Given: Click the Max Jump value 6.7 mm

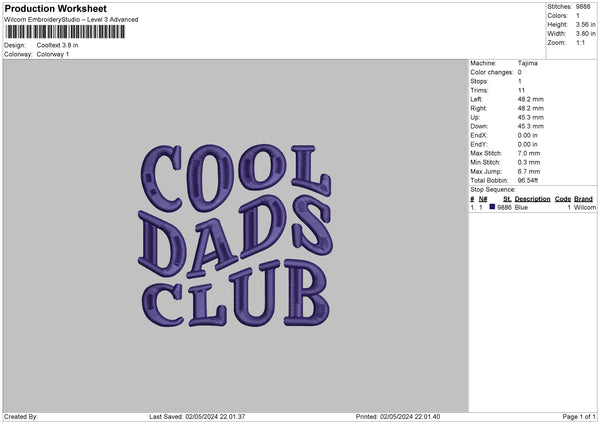Looking at the screenshot, I should tap(529, 171).
